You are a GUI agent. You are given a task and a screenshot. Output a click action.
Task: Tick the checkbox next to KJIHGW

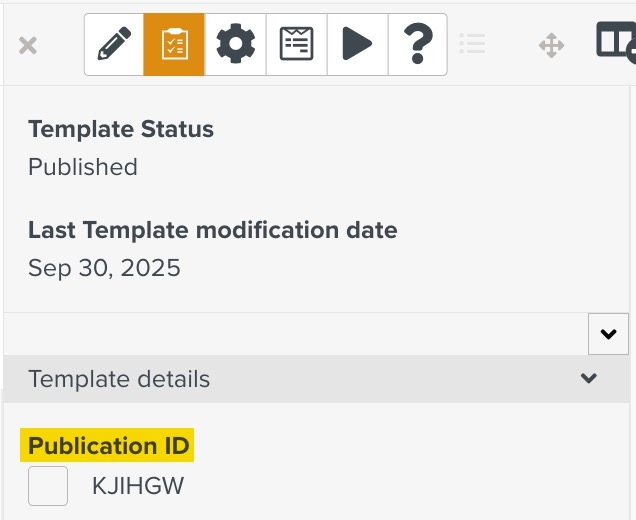[x=48, y=486]
